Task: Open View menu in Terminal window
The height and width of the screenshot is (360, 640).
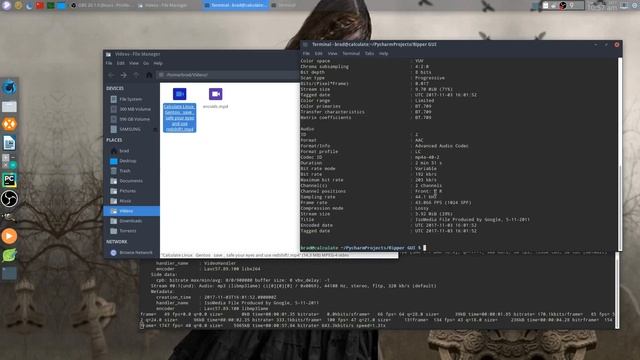Action: tap(333, 53)
